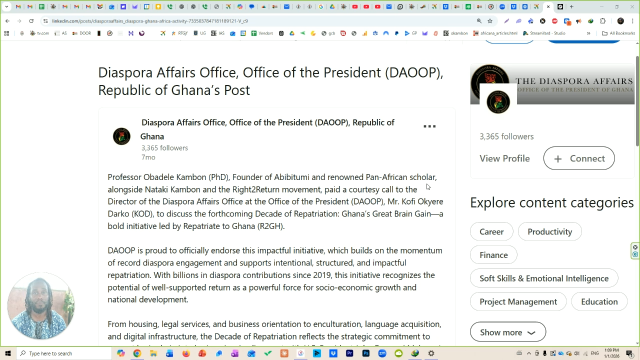The width and height of the screenshot is (640, 360).
Task: Go back using the browser back arrow
Action: coord(7,21)
